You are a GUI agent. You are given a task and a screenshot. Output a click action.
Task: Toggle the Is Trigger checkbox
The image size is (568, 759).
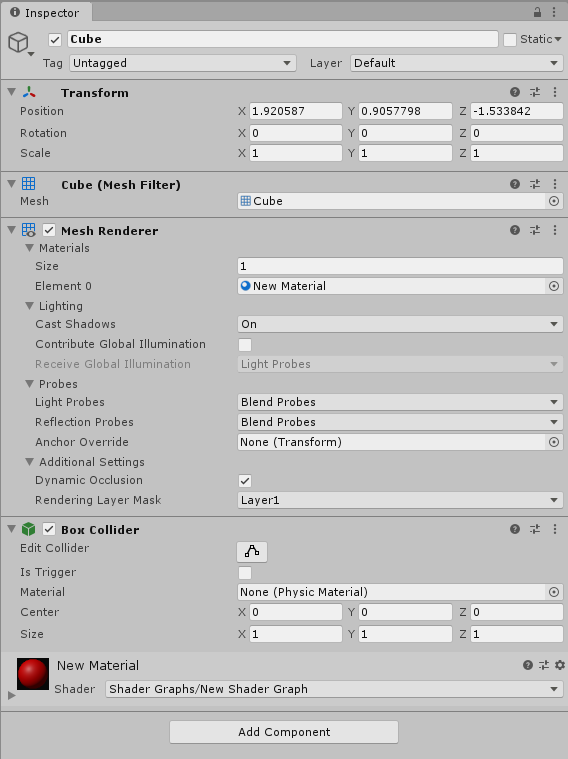245,573
